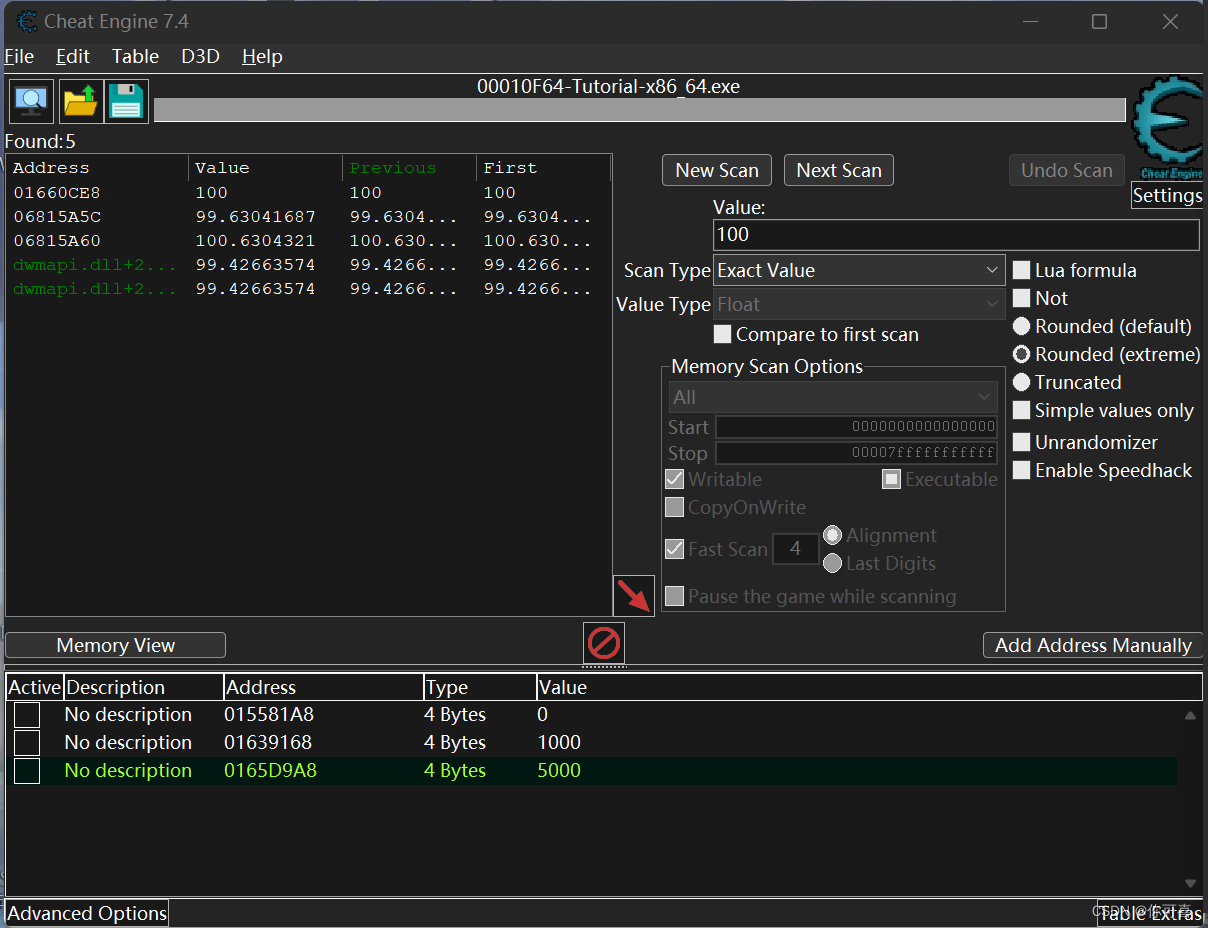Open Advanced Options
The image size is (1208, 928).
click(87, 913)
